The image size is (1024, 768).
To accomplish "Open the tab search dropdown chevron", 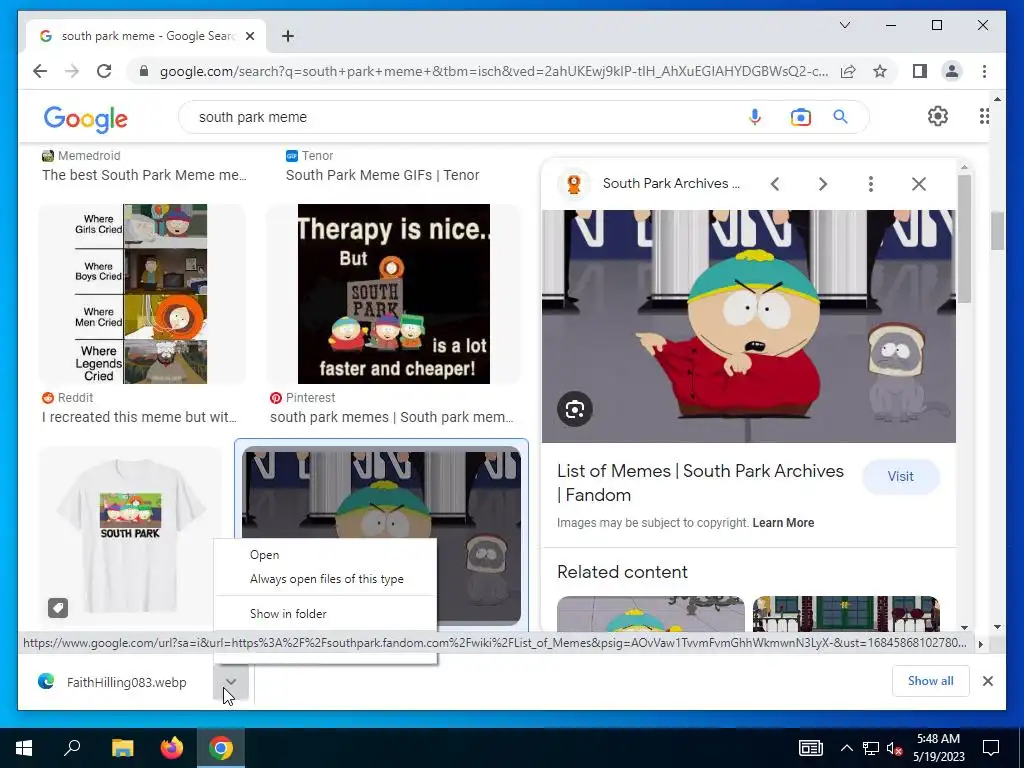I will [844, 25].
